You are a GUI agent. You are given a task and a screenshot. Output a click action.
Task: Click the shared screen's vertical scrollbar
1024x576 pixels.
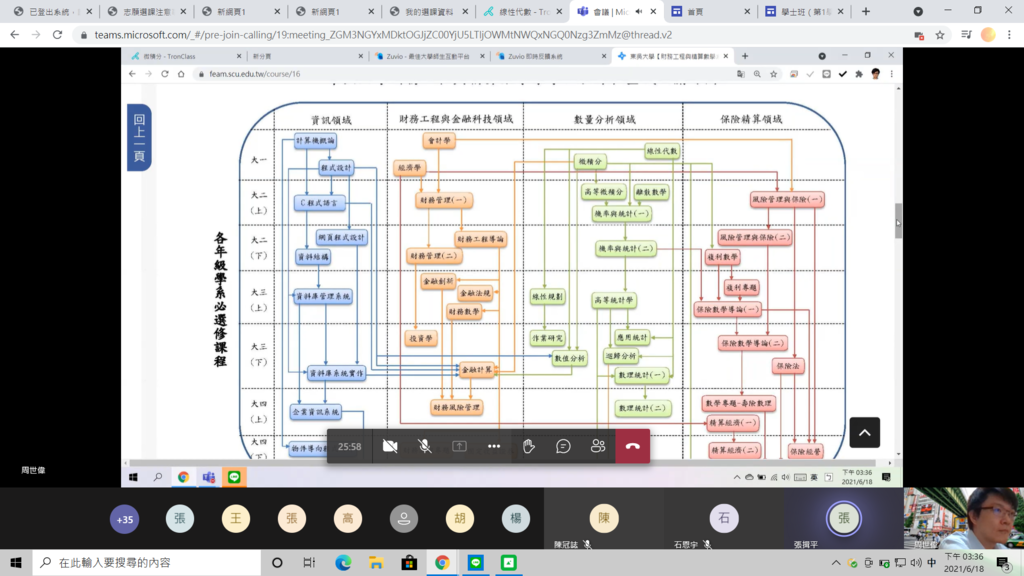(897, 223)
